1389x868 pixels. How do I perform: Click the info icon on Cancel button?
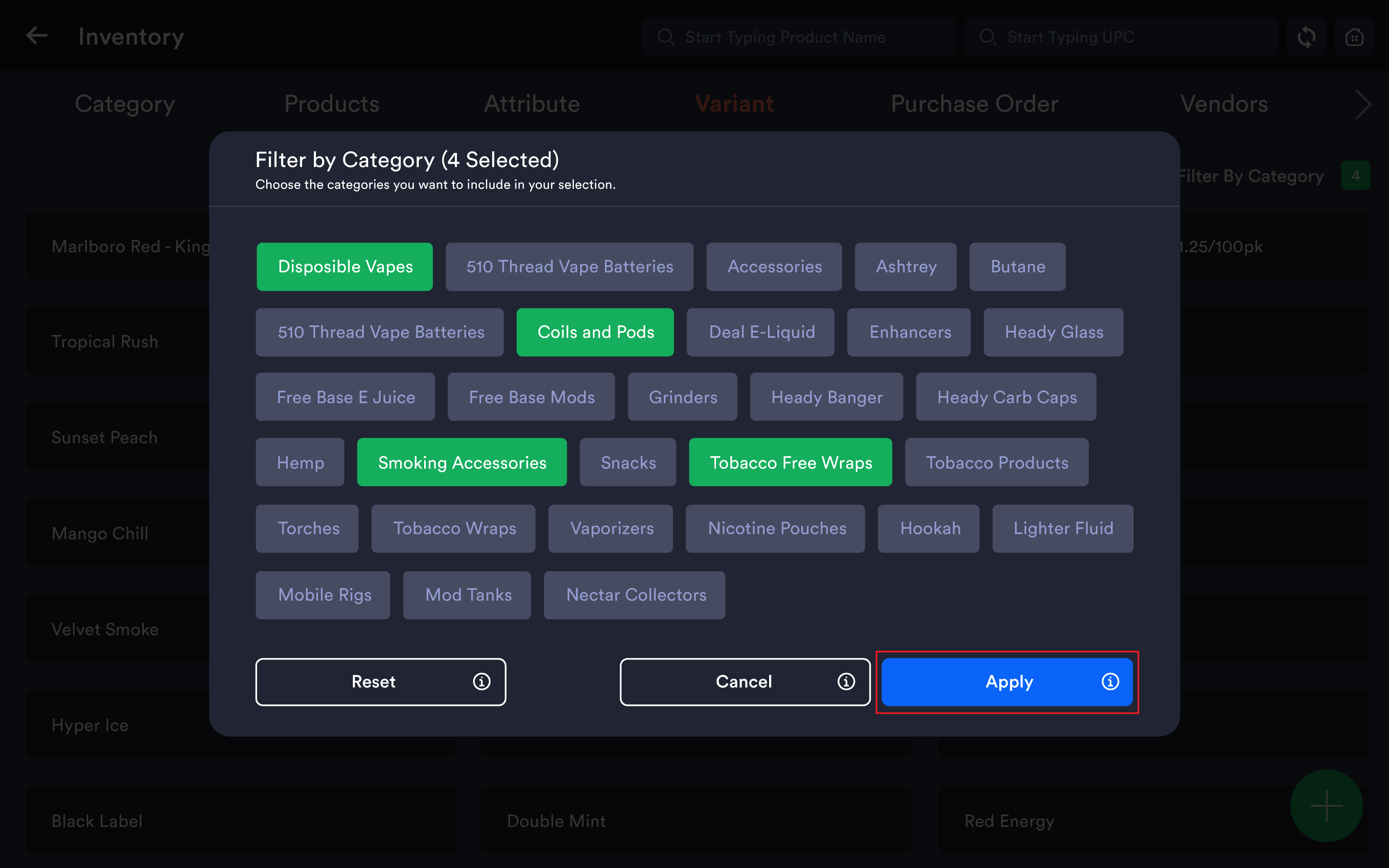coord(846,681)
